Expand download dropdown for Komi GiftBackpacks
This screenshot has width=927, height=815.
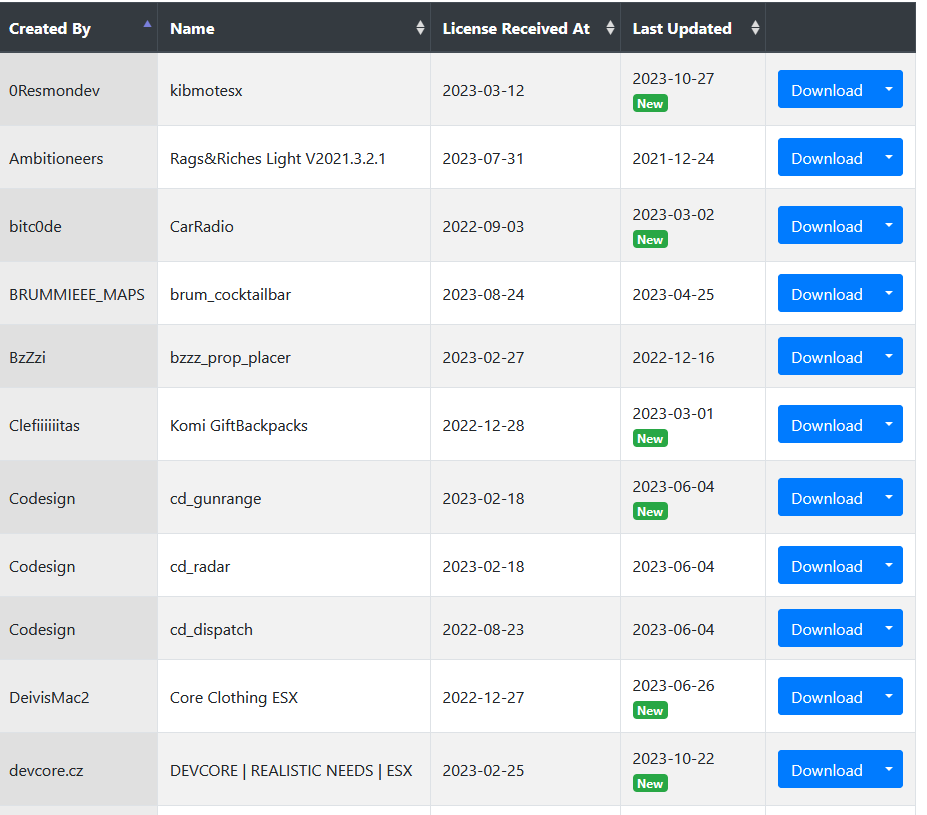click(x=889, y=425)
